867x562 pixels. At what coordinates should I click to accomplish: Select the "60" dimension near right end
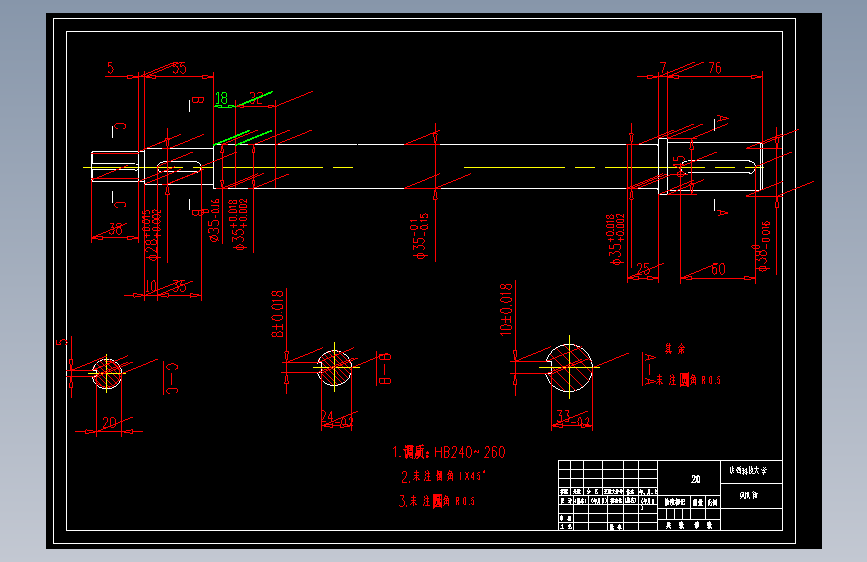coord(718,269)
